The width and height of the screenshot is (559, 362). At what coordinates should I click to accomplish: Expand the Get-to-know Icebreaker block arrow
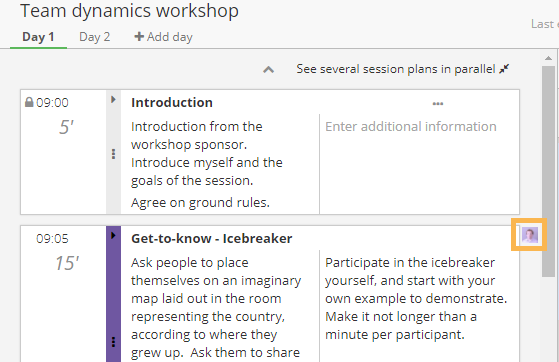pyautogui.click(x=113, y=235)
